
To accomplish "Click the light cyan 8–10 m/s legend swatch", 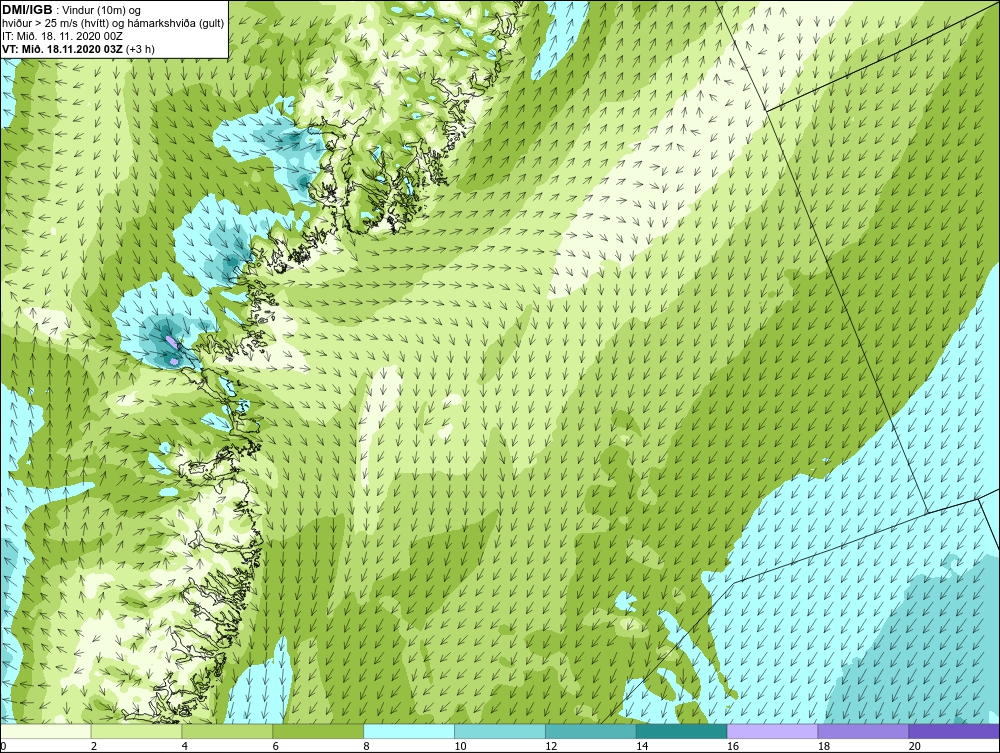I will pyautogui.click(x=409, y=731).
